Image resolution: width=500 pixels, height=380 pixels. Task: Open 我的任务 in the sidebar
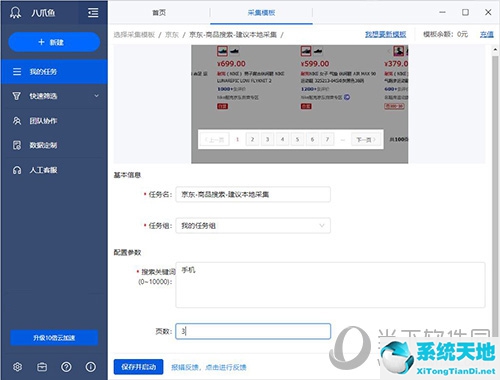coord(54,72)
